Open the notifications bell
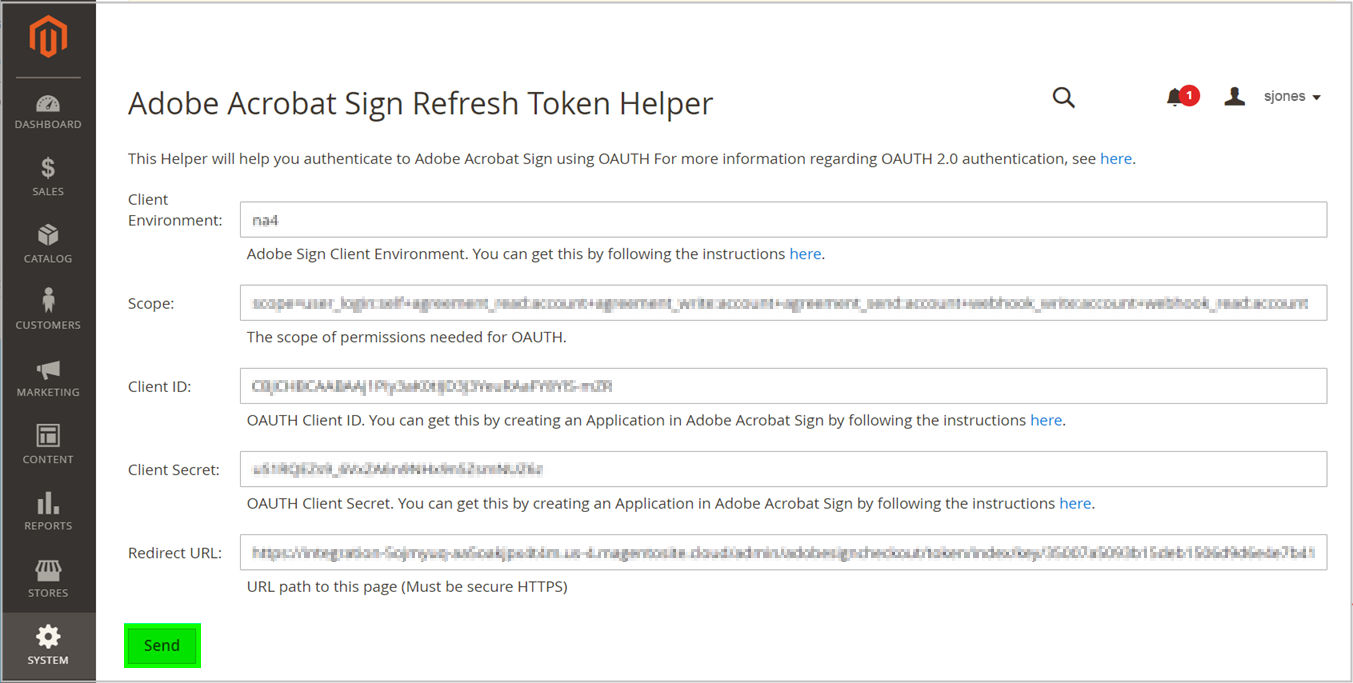Image resolution: width=1353 pixels, height=683 pixels. (1175, 97)
